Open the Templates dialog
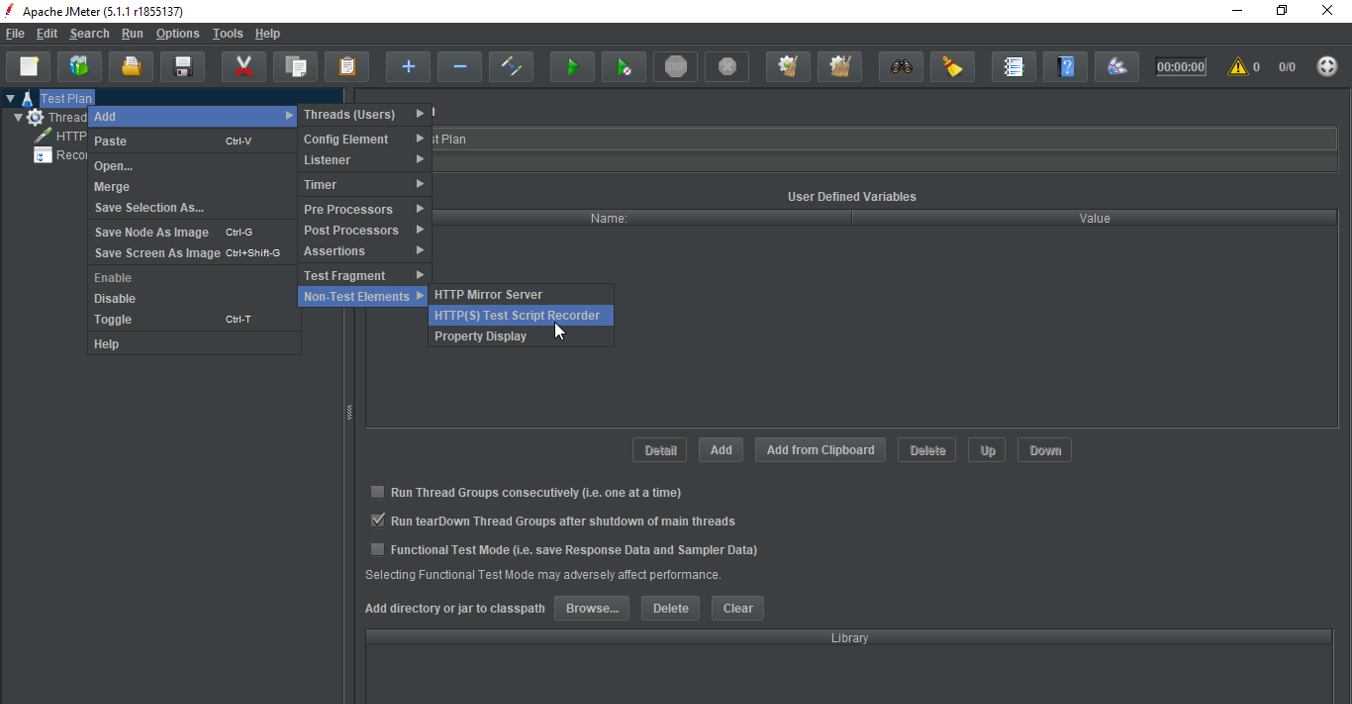Viewport: 1352px width, 704px height. point(79,66)
